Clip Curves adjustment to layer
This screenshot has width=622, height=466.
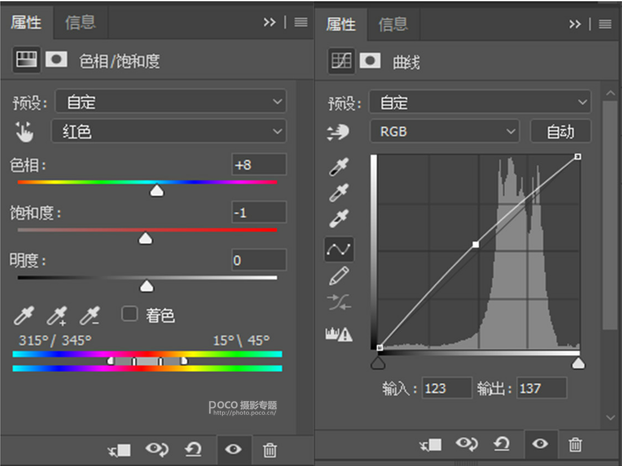[x=431, y=445]
